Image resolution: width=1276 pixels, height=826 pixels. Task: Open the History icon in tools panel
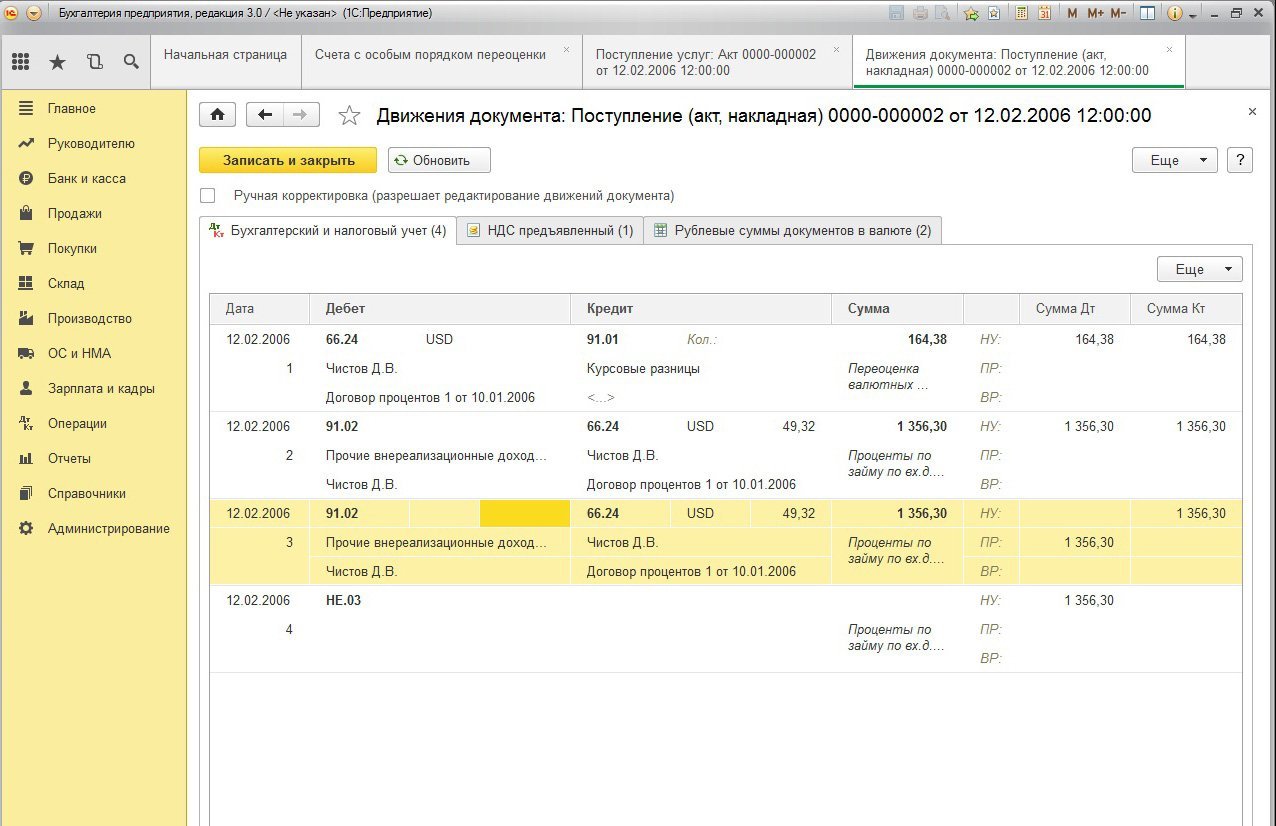pos(95,62)
